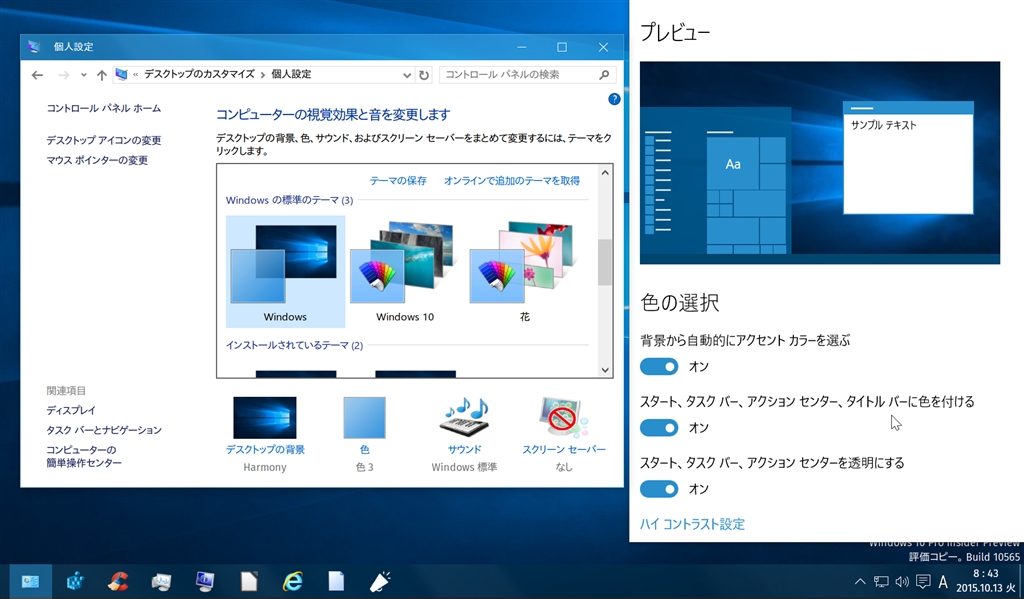Screen dimensions: 1024x599
Task: Click テーマの保存 link
Action: 398,180
